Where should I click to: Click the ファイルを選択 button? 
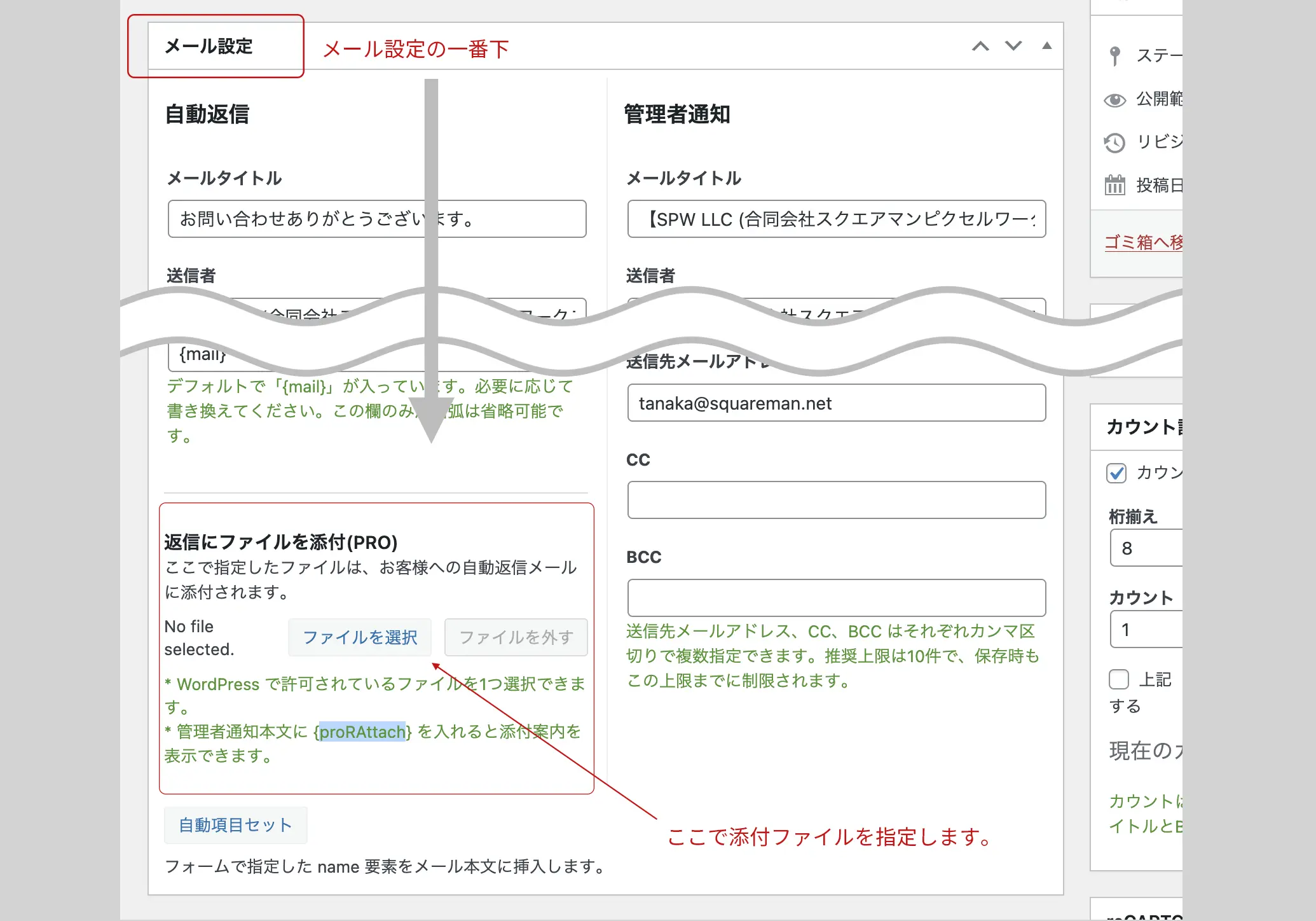360,637
